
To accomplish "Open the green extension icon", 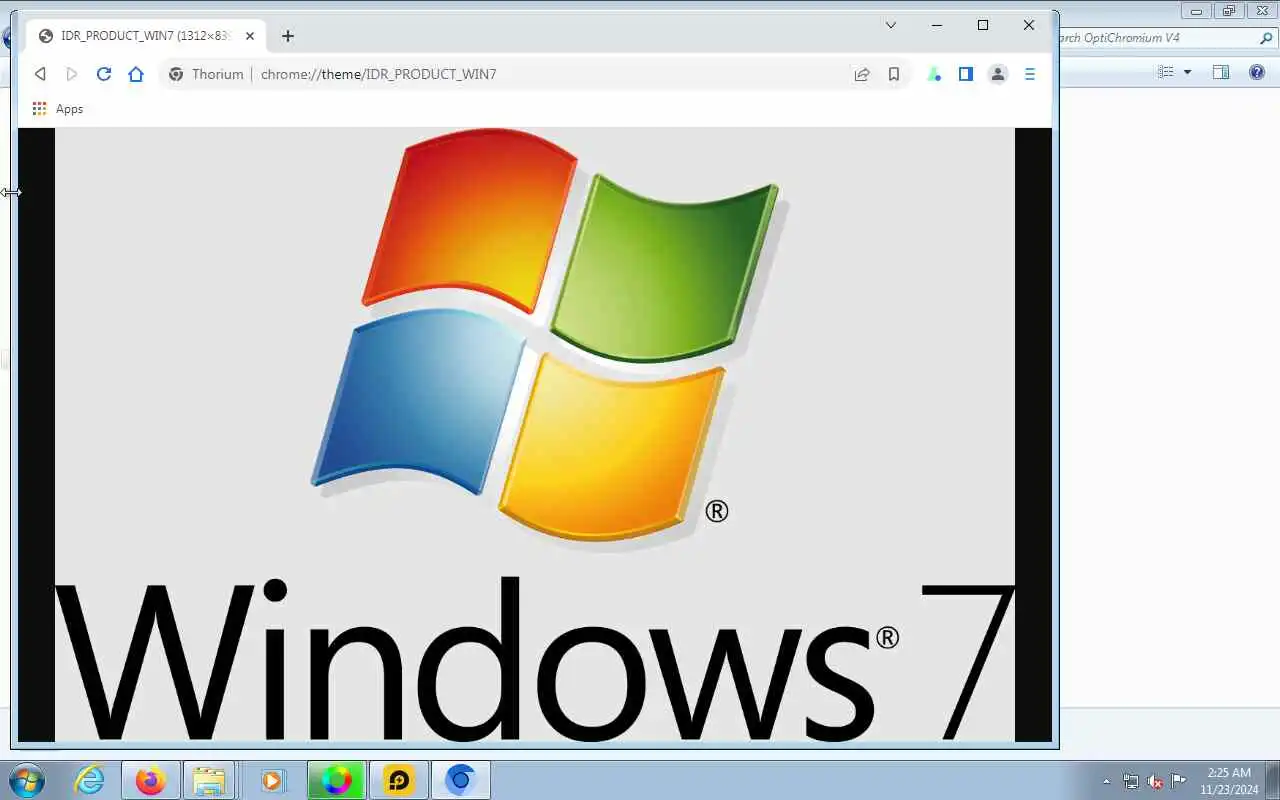I will pyautogui.click(x=934, y=74).
